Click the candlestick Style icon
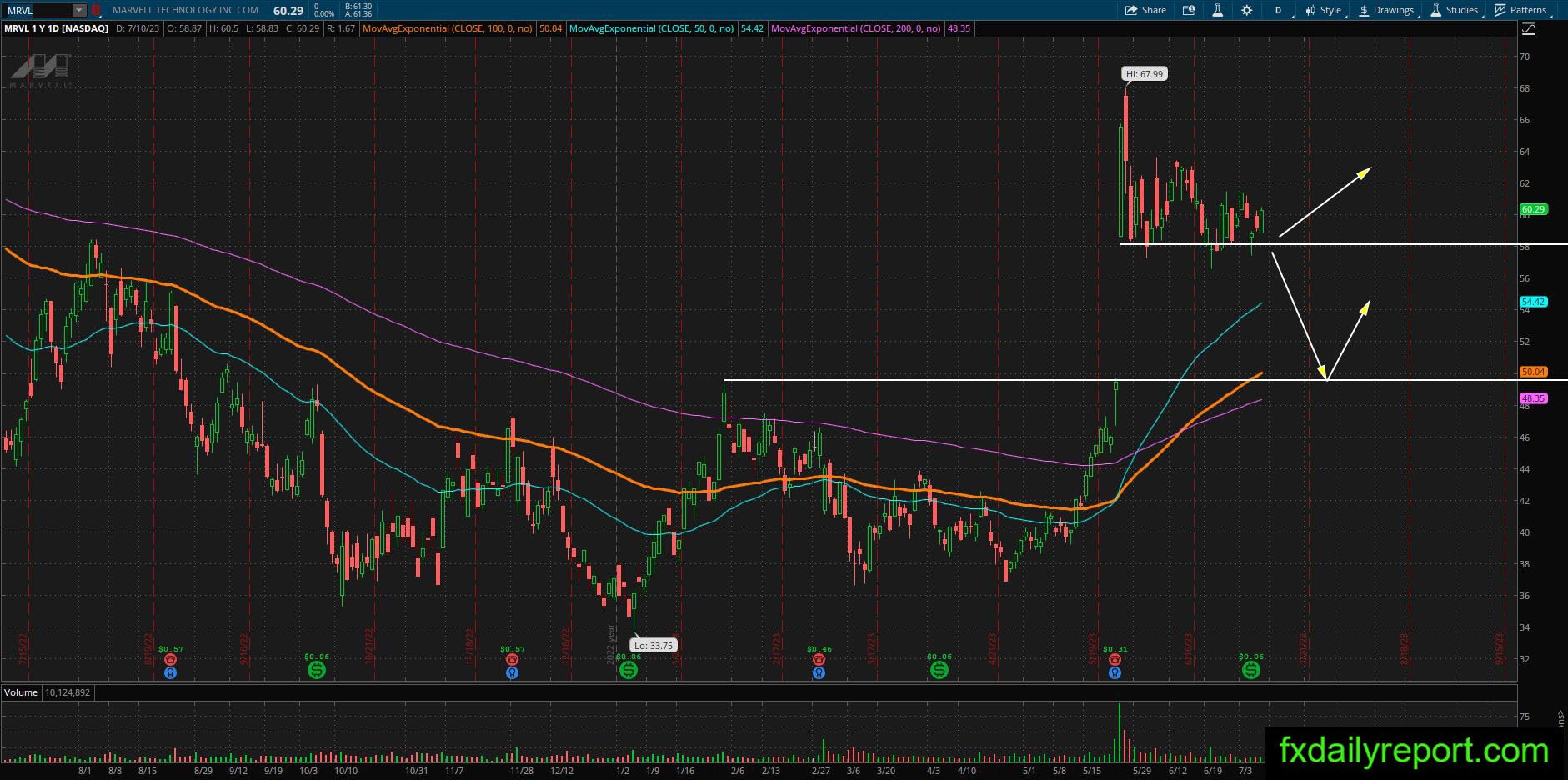1568x780 pixels. 1310,10
